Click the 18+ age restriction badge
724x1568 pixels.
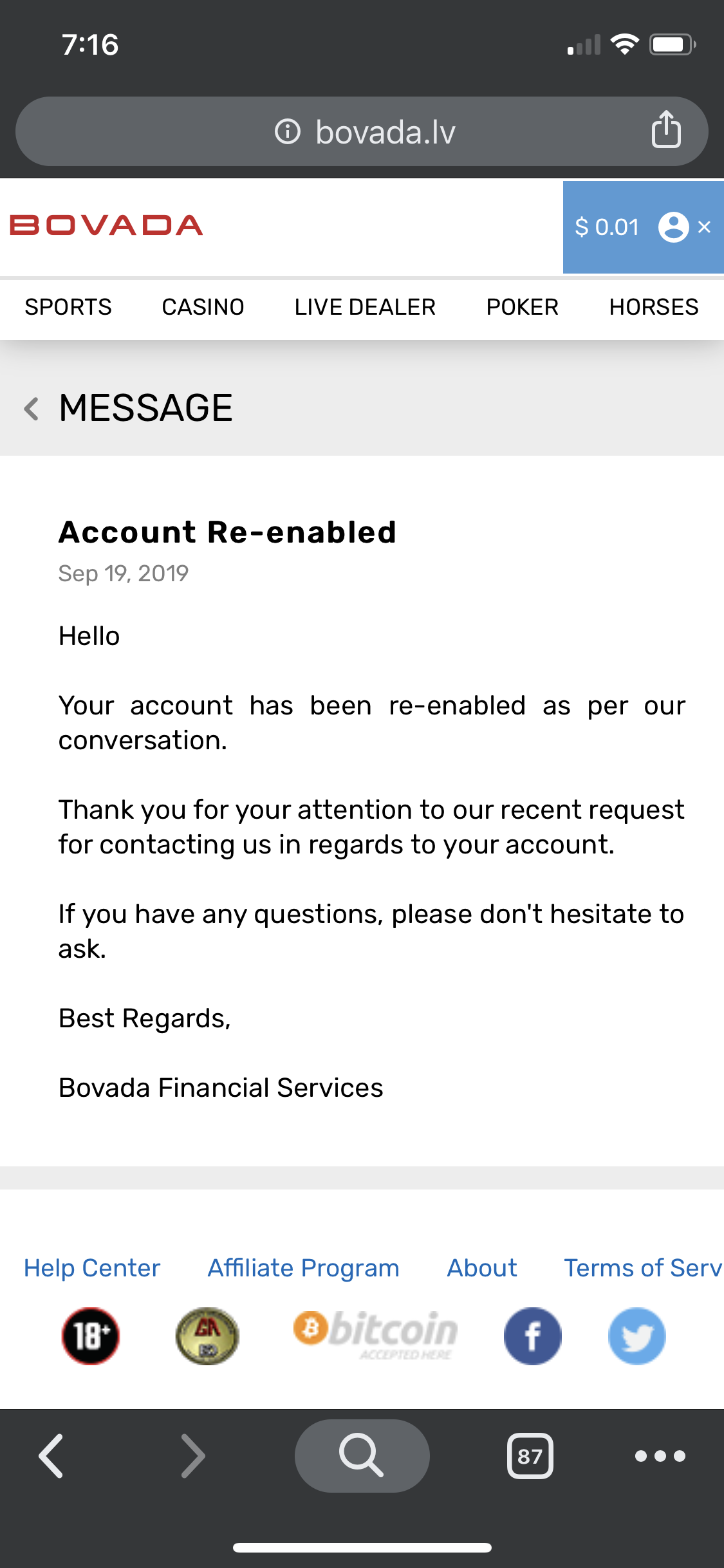coord(91,1336)
